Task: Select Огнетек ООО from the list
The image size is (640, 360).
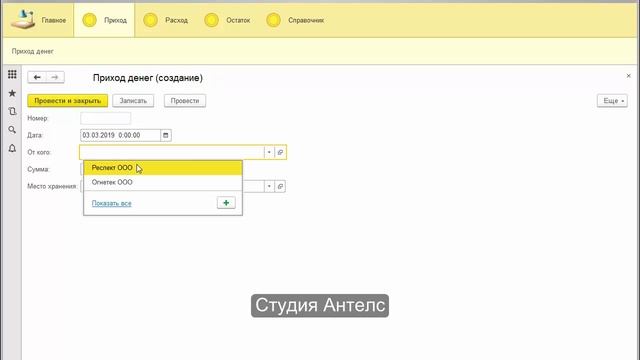Action: click(163, 182)
